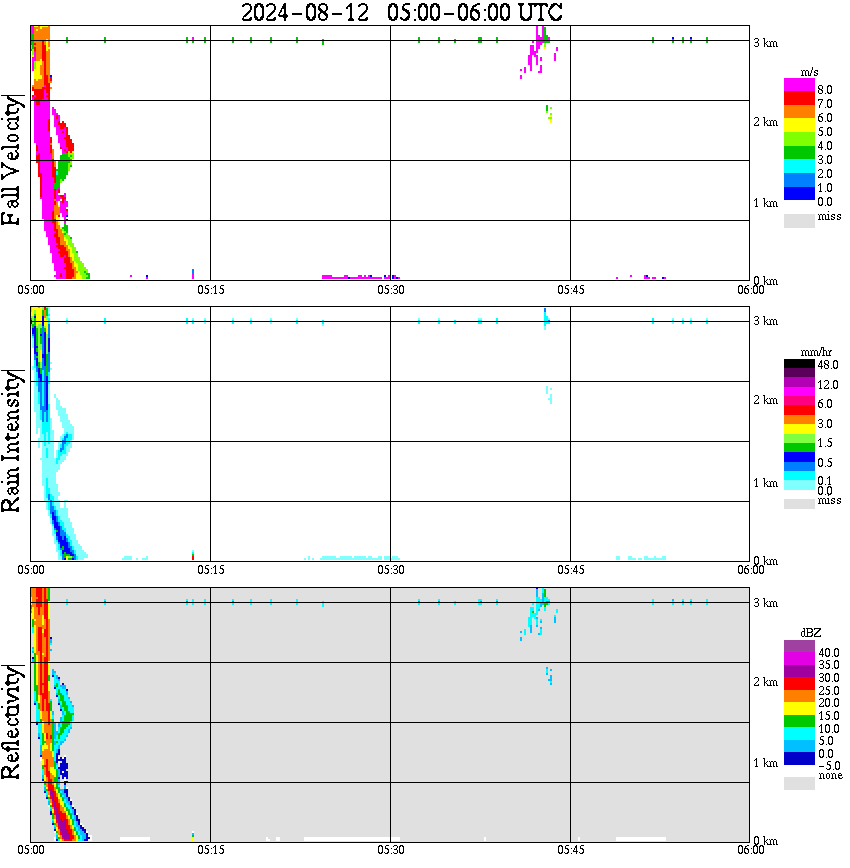Click the mm/hr unit label
The image size is (850, 868).
(816, 352)
